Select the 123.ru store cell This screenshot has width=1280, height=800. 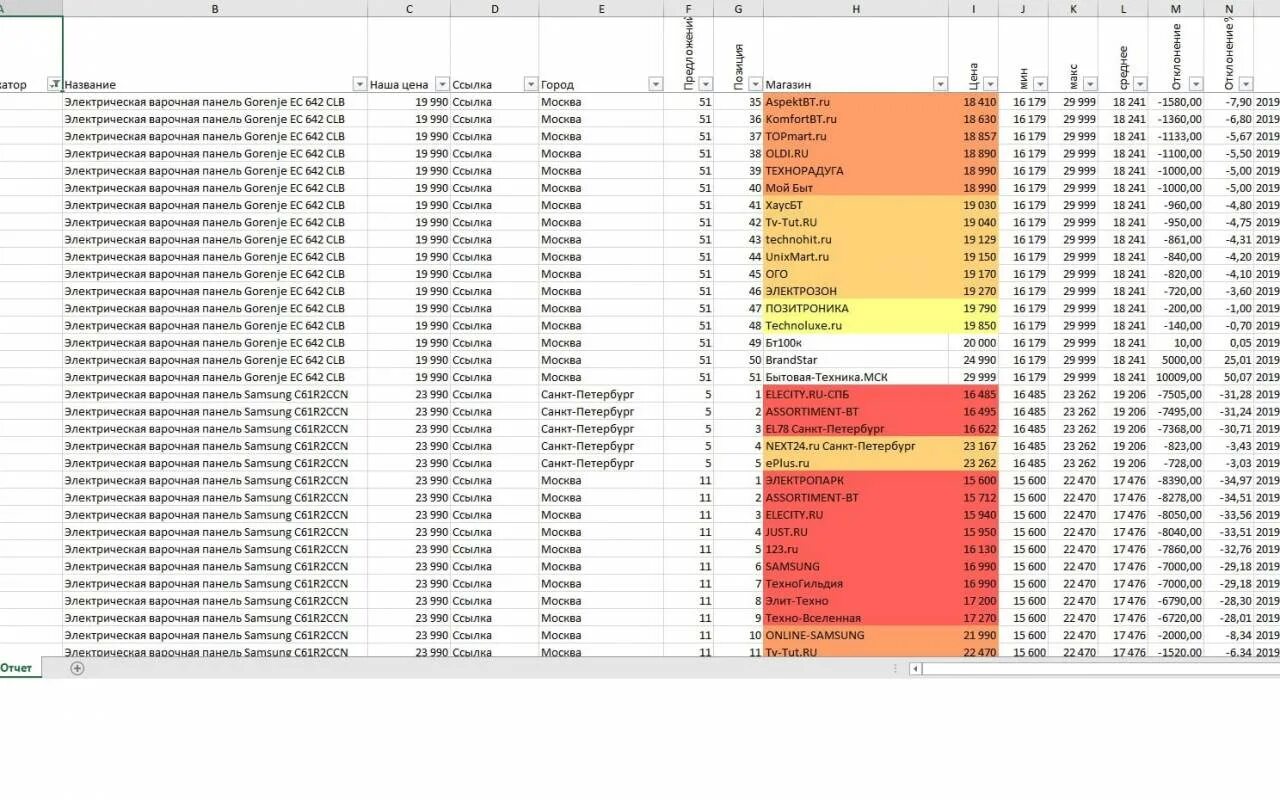point(856,549)
